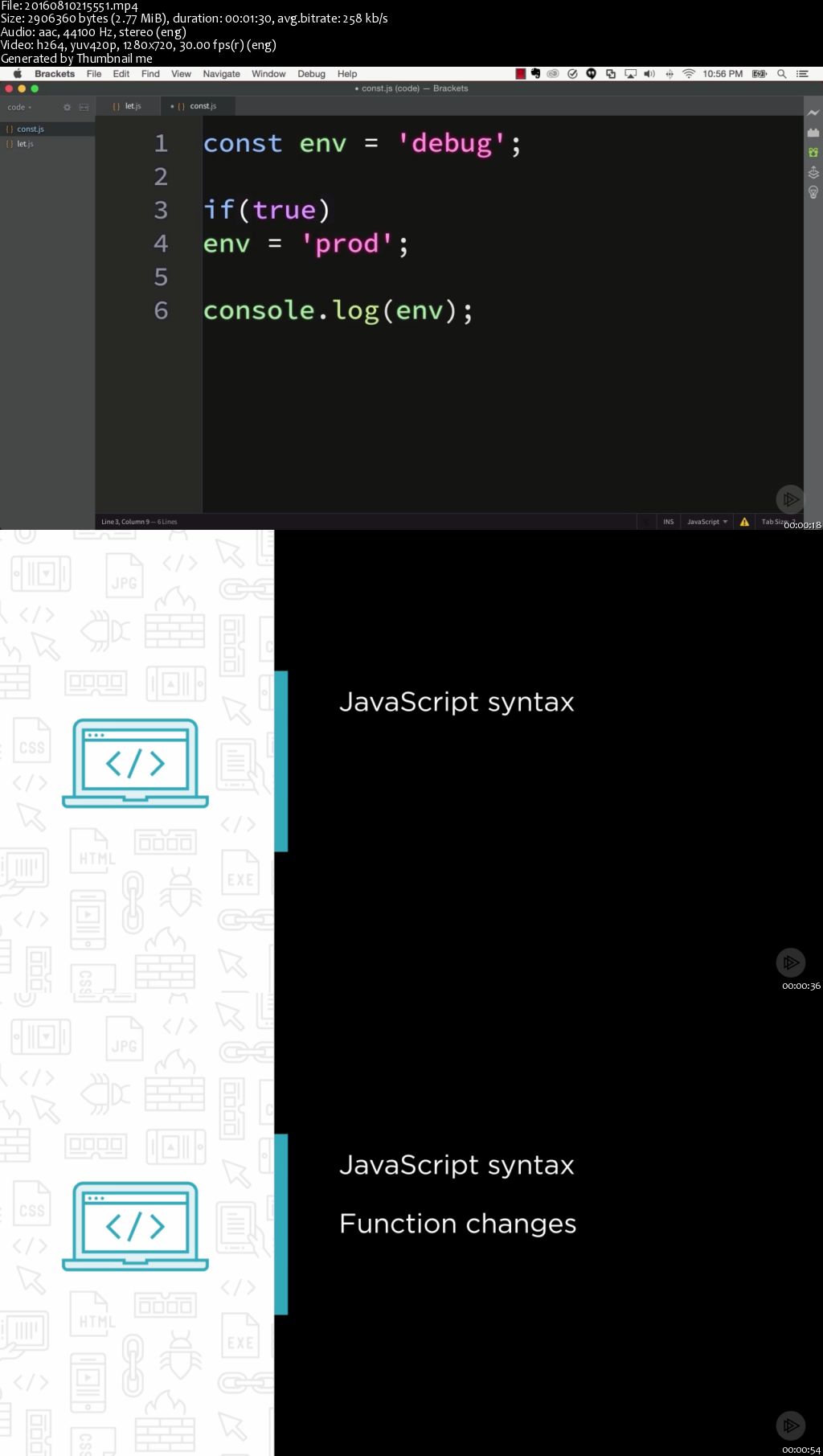Click the overlapping squares menu bar icon
This screenshot has height=1456, width=823.
611,74
